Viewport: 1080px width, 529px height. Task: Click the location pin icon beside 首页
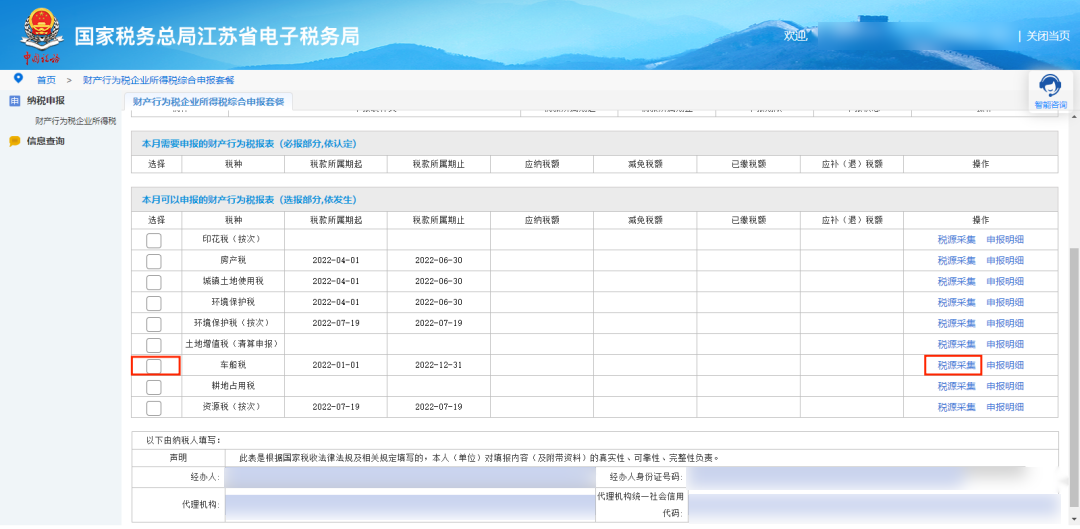(19, 78)
